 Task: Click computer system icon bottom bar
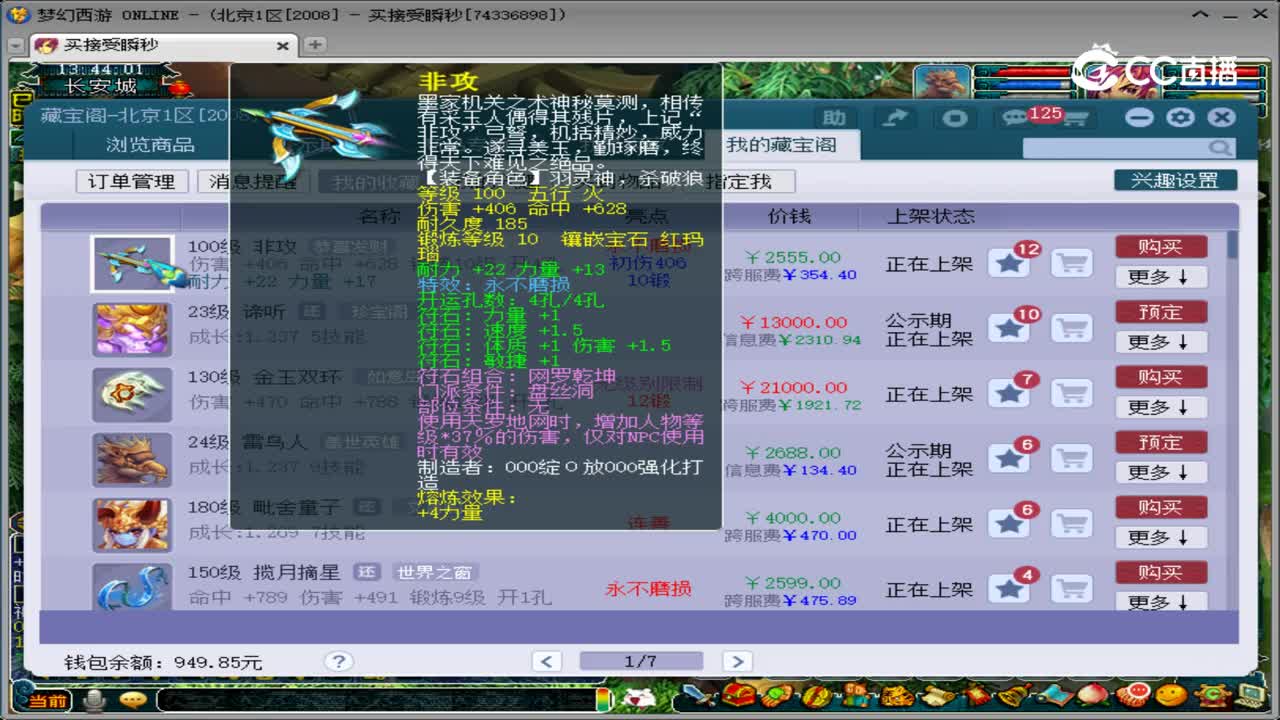1251,696
